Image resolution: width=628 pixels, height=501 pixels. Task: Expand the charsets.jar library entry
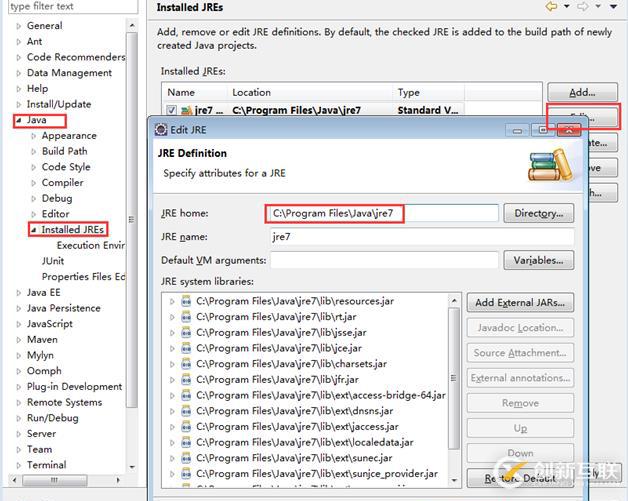172,364
